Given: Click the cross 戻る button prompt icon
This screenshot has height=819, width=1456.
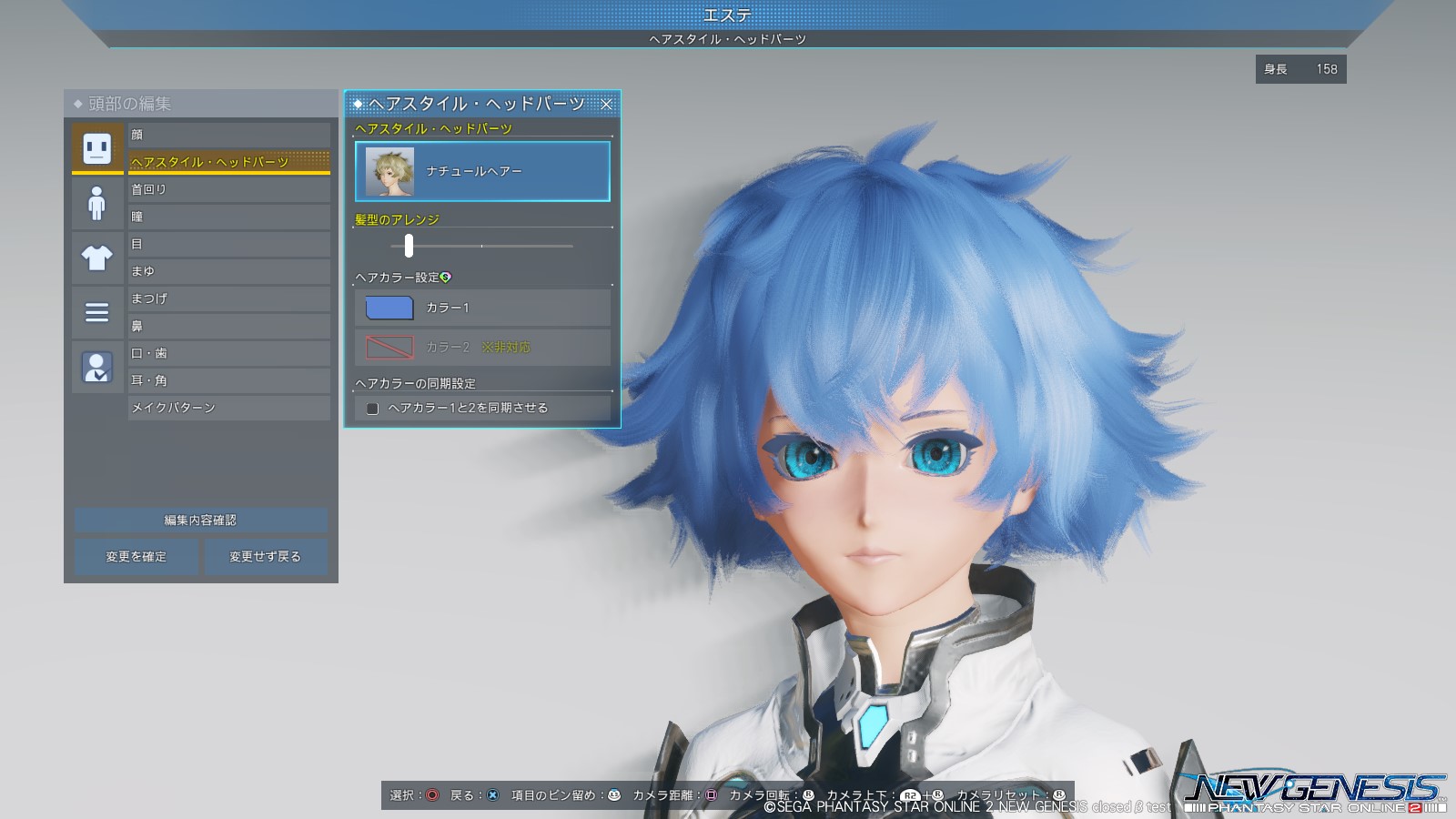Looking at the screenshot, I should 492,795.
